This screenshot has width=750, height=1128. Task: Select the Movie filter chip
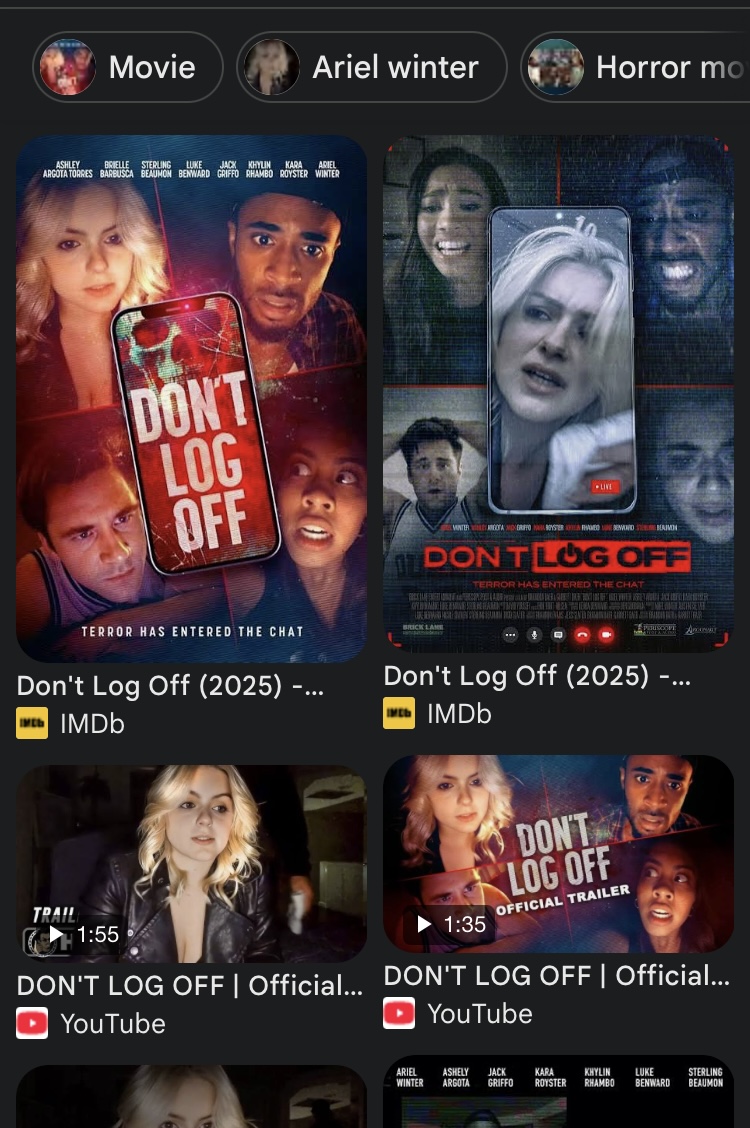pyautogui.click(x=128, y=68)
